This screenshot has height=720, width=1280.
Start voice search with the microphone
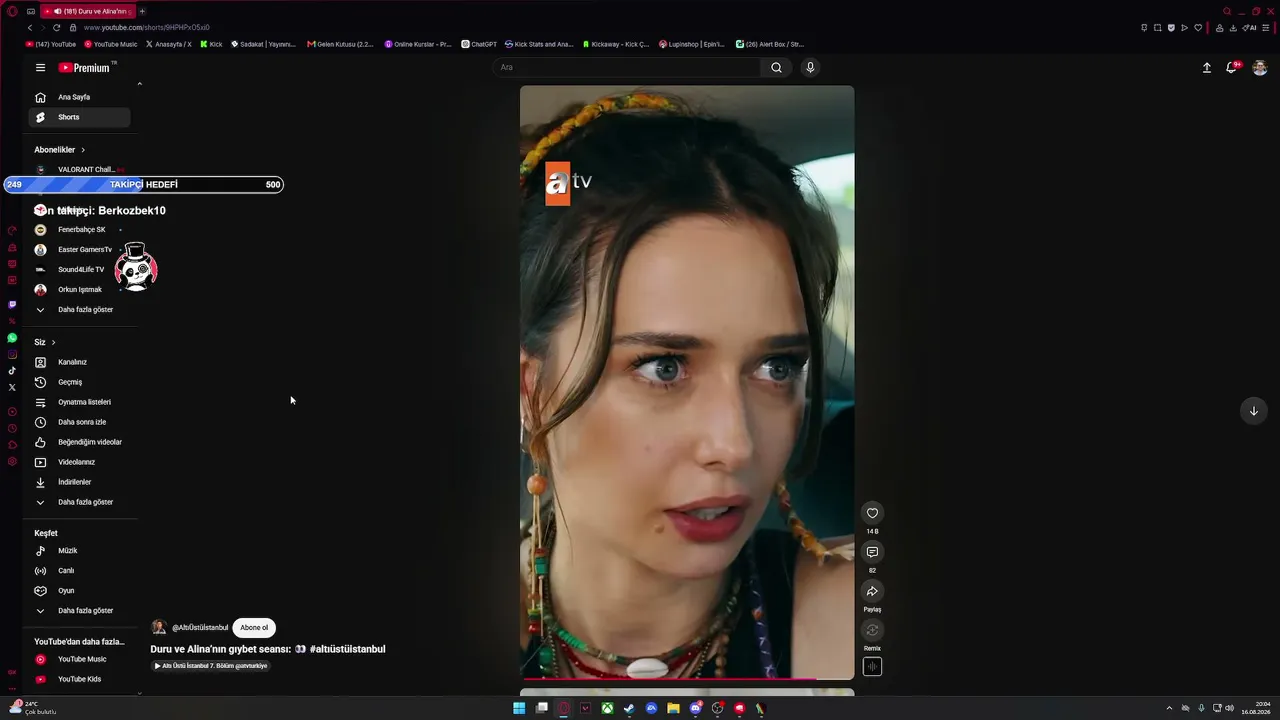(x=810, y=68)
